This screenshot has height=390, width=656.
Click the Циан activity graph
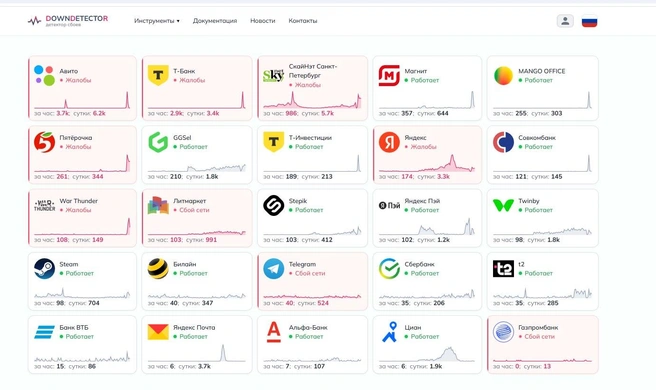coord(427,354)
